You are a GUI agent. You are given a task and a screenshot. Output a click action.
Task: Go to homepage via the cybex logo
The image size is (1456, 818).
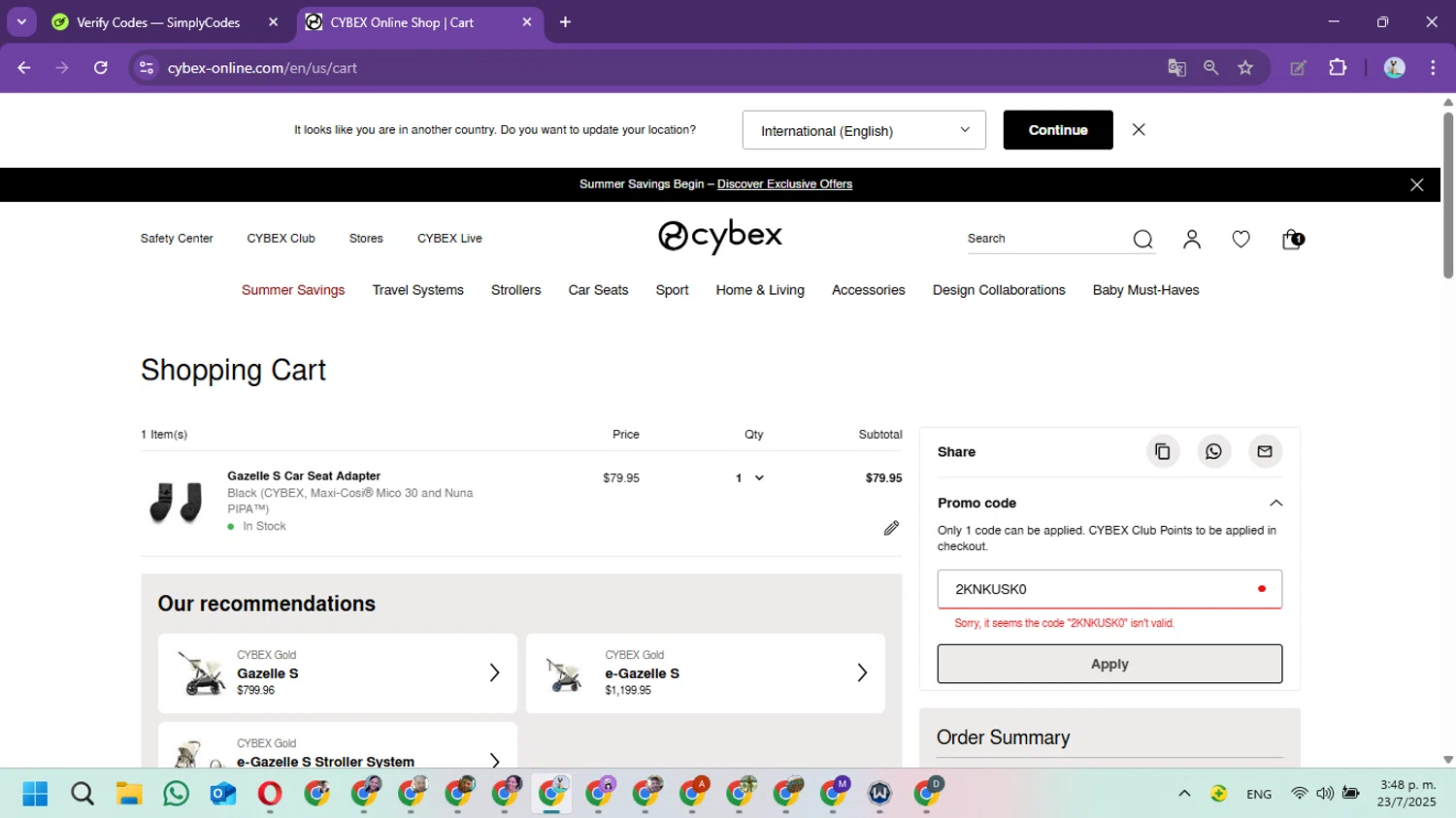(720, 237)
